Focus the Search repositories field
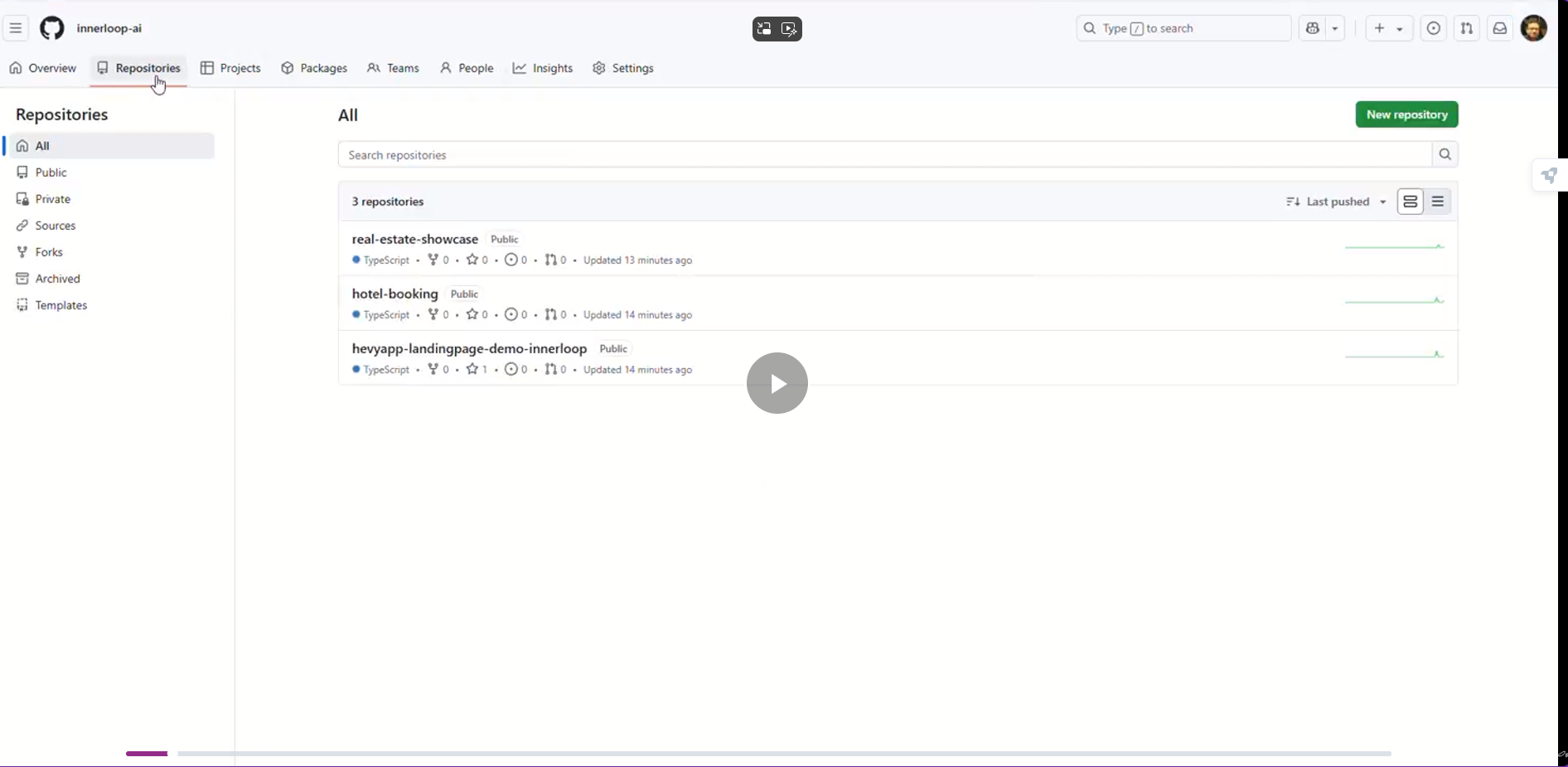The width and height of the screenshot is (1568, 767). pyautogui.click(x=885, y=155)
